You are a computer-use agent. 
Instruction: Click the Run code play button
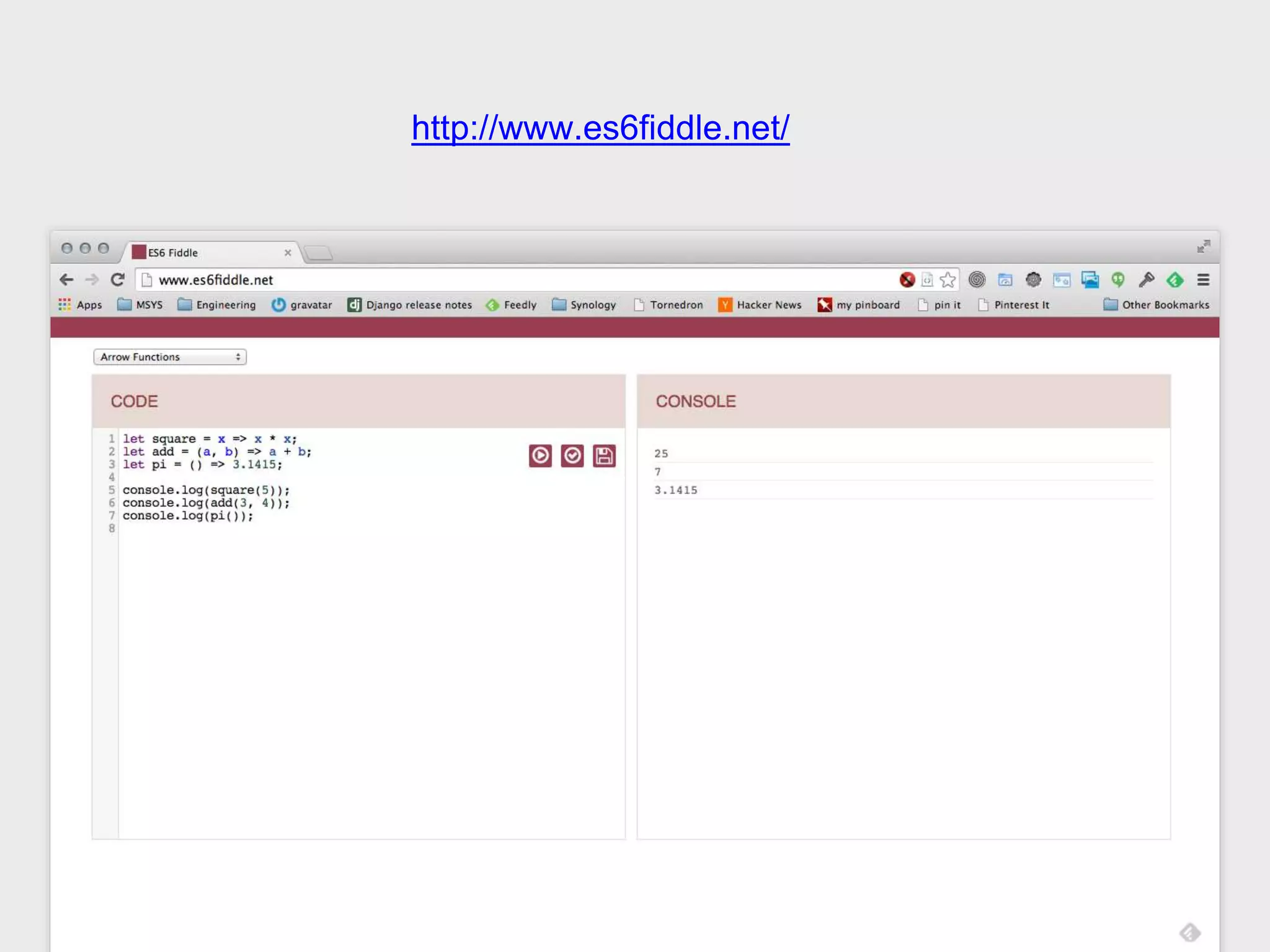tap(540, 456)
